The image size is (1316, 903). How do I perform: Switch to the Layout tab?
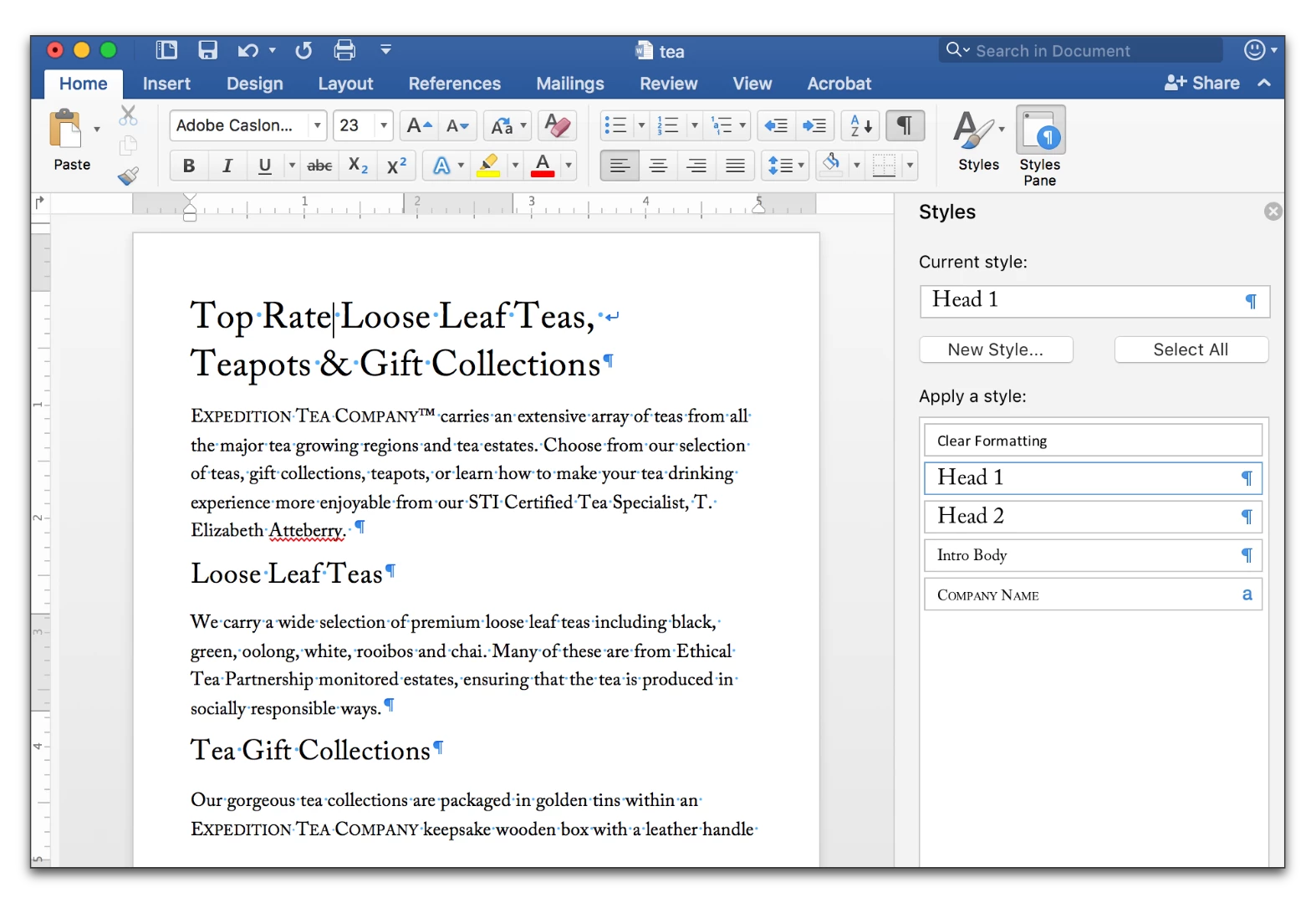(345, 84)
